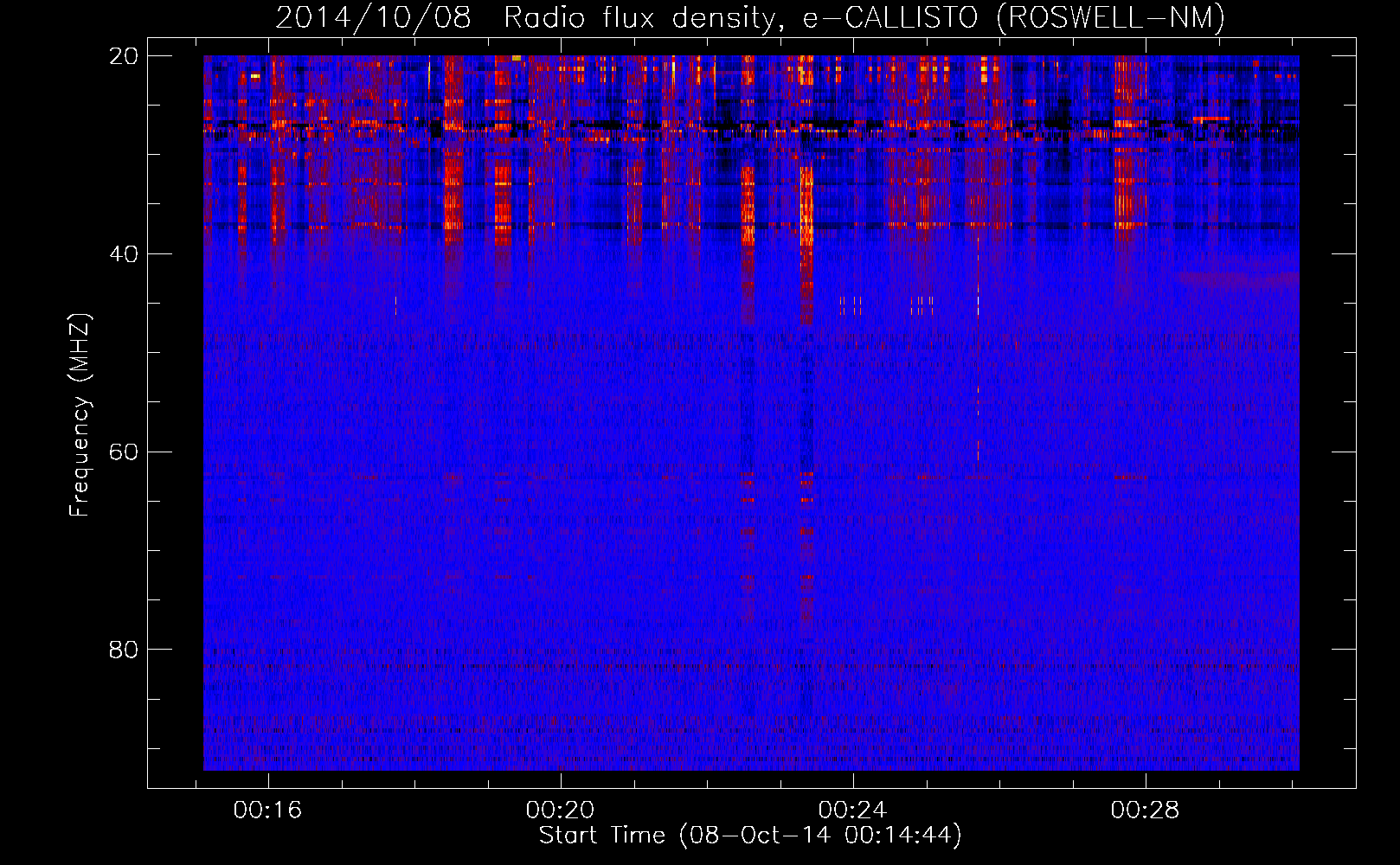Screen dimensions: 1400x865
Task: Click the frequency tick label '80'
Action: click(x=124, y=650)
